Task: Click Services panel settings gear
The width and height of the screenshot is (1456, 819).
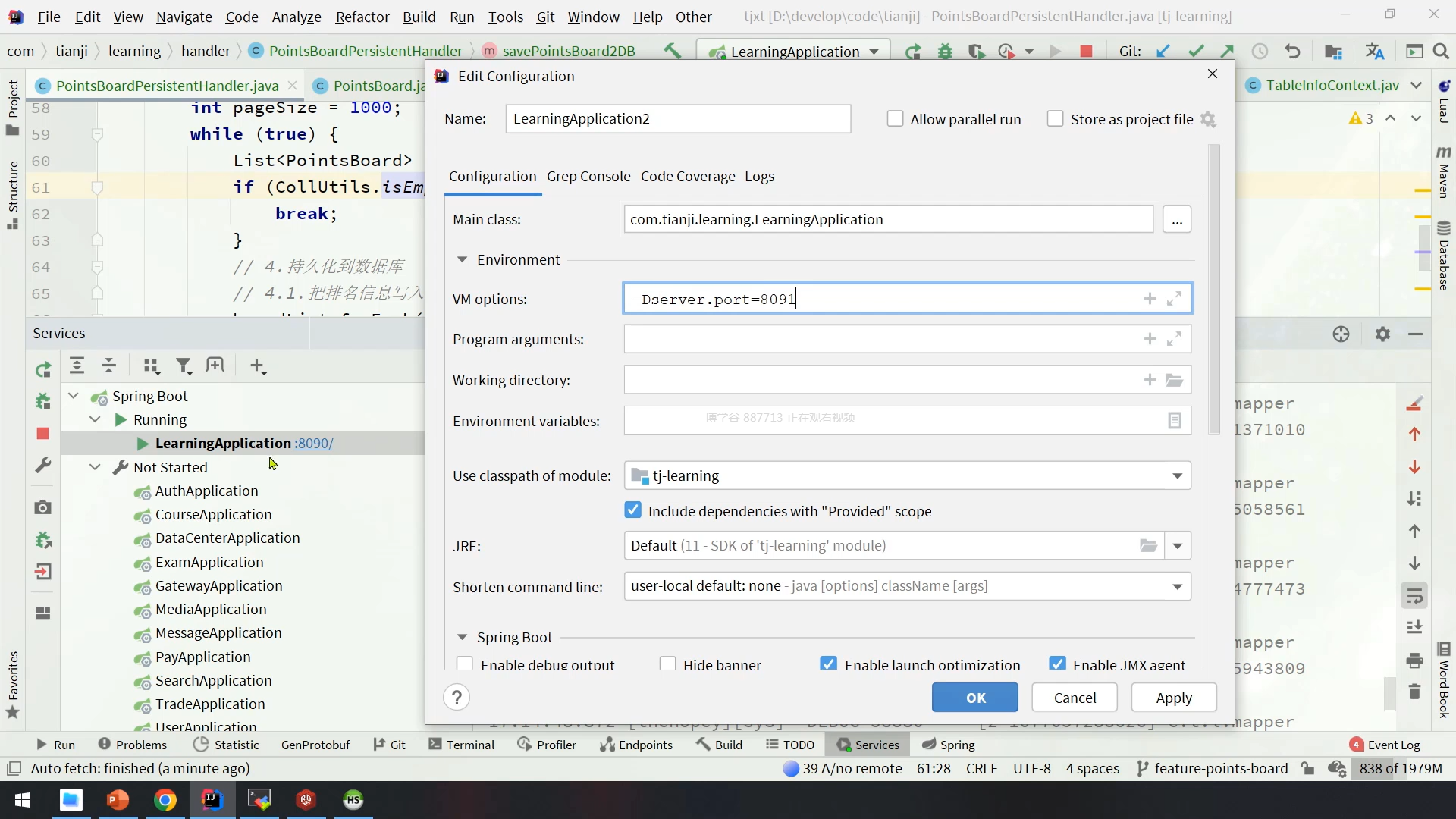Action: pyautogui.click(x=1382, y=334)
